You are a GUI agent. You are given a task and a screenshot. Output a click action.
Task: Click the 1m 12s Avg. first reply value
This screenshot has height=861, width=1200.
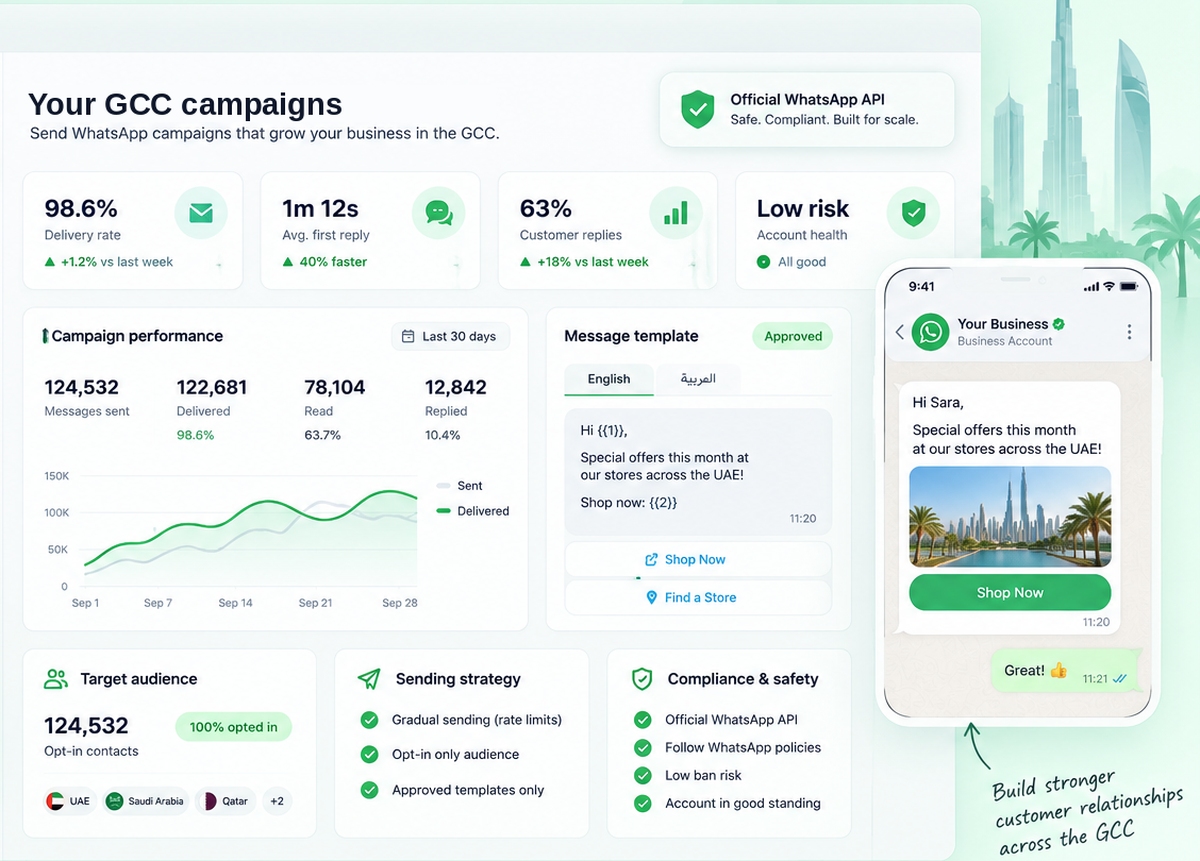[x=320, y=209]
